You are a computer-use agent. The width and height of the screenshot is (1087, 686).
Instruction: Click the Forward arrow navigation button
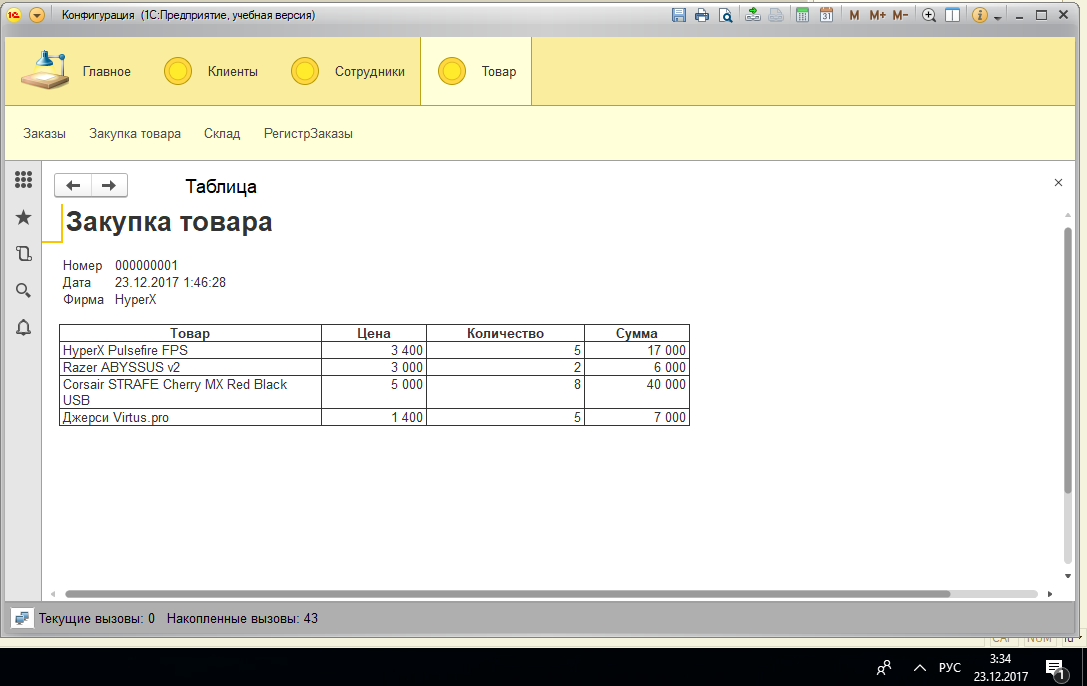[x=109, y=185]
